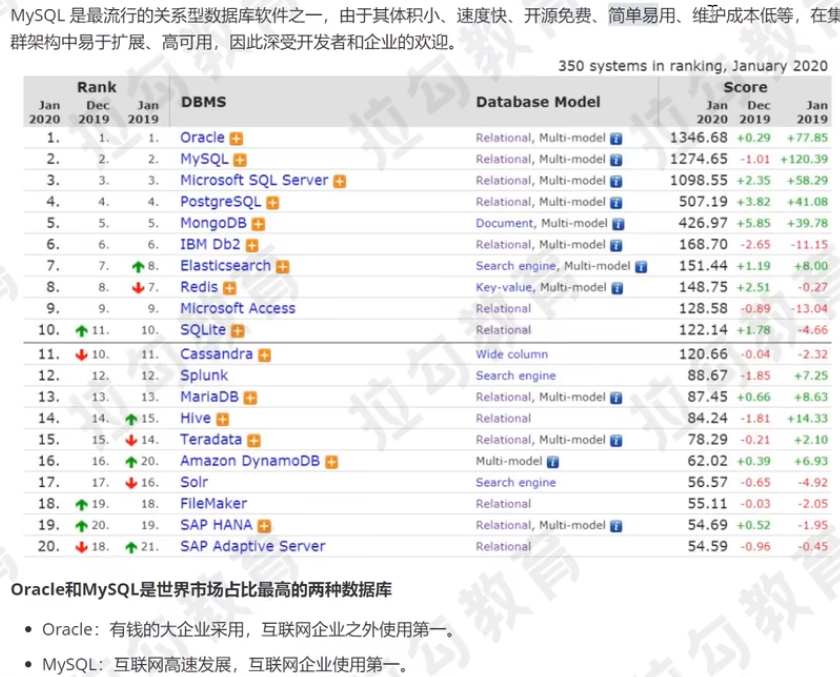
Task: Click the plus icon next to MariaDB
Action: (x=250, y=398)
